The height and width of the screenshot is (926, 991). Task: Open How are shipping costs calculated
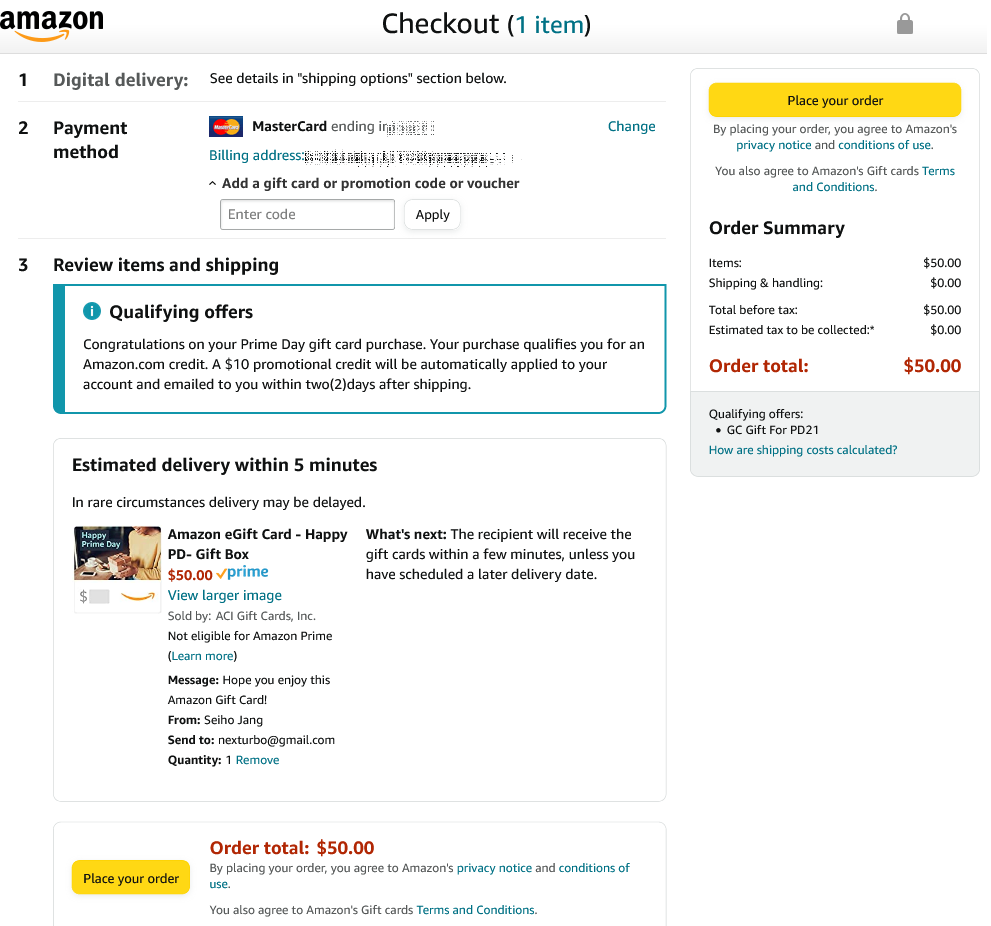pyautogui.click(x=803, y=450)
